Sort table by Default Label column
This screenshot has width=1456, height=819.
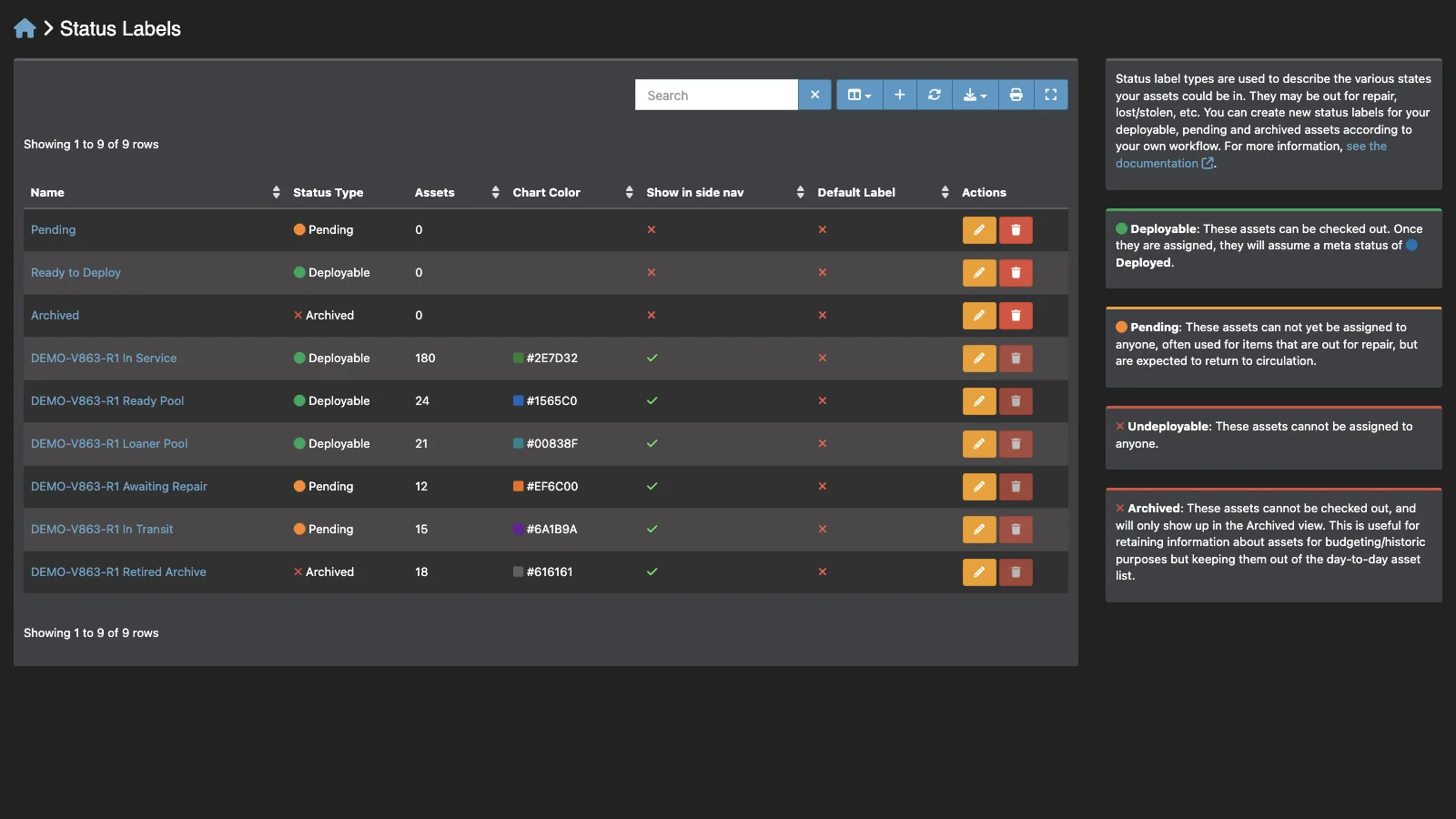[883, 192]
